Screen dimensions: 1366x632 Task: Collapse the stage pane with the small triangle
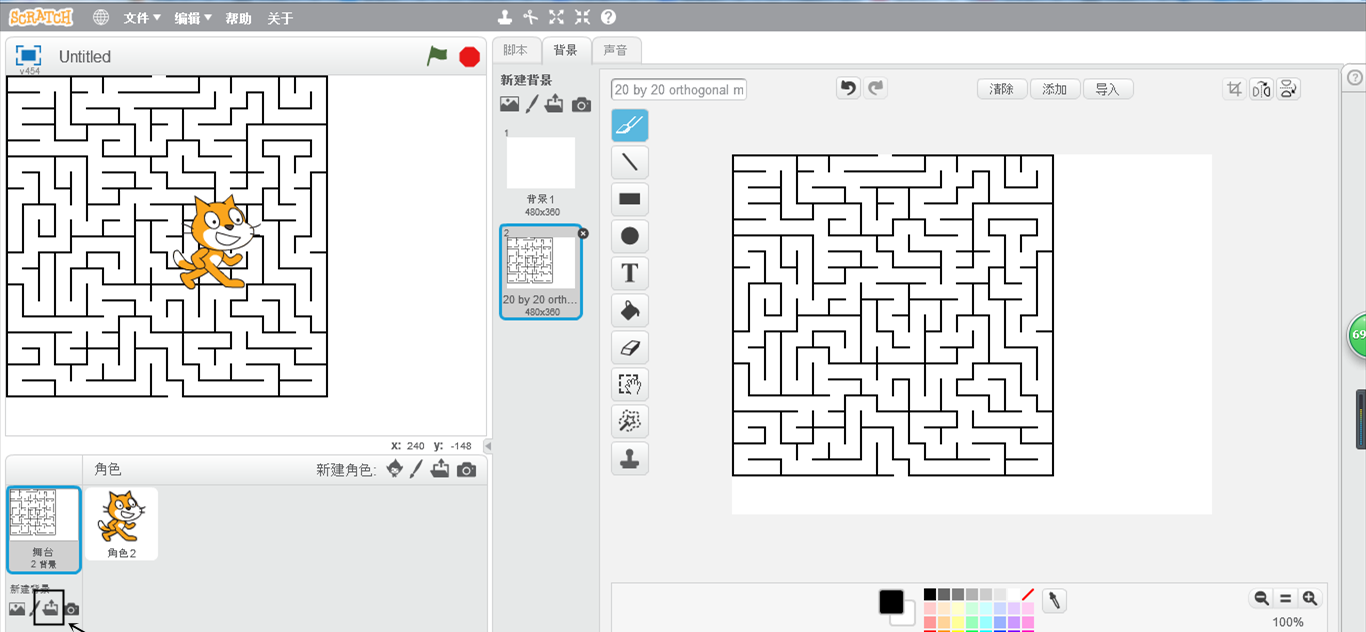[x=488, y=446]
